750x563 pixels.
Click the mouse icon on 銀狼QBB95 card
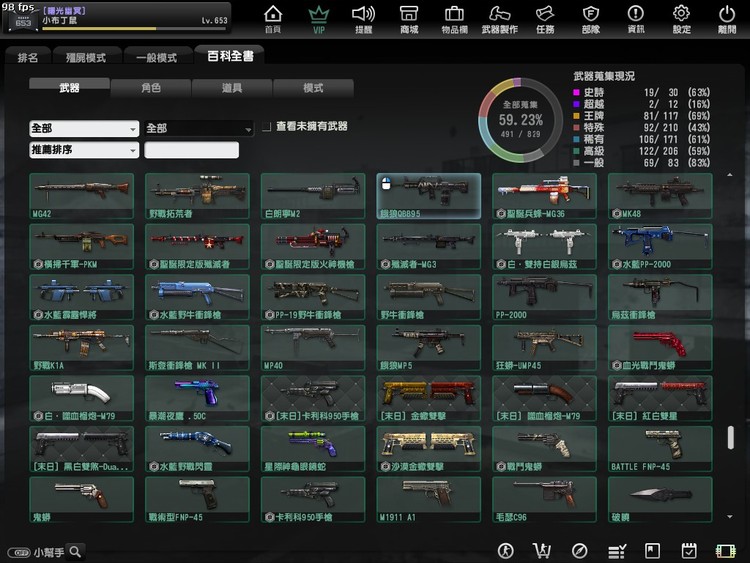coord(386,184)
